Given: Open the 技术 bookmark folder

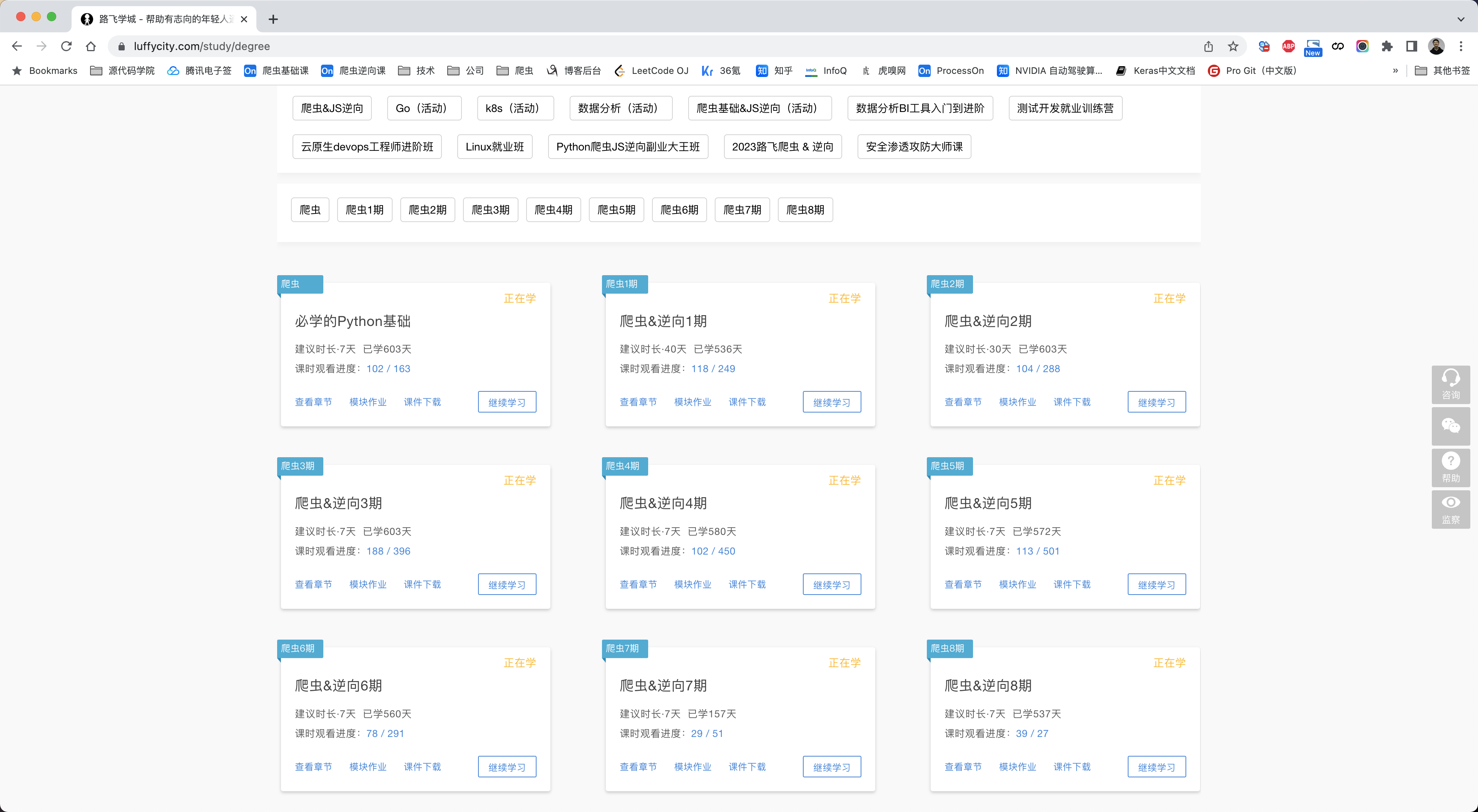Looking at the screenshot, I should (416, 70).
